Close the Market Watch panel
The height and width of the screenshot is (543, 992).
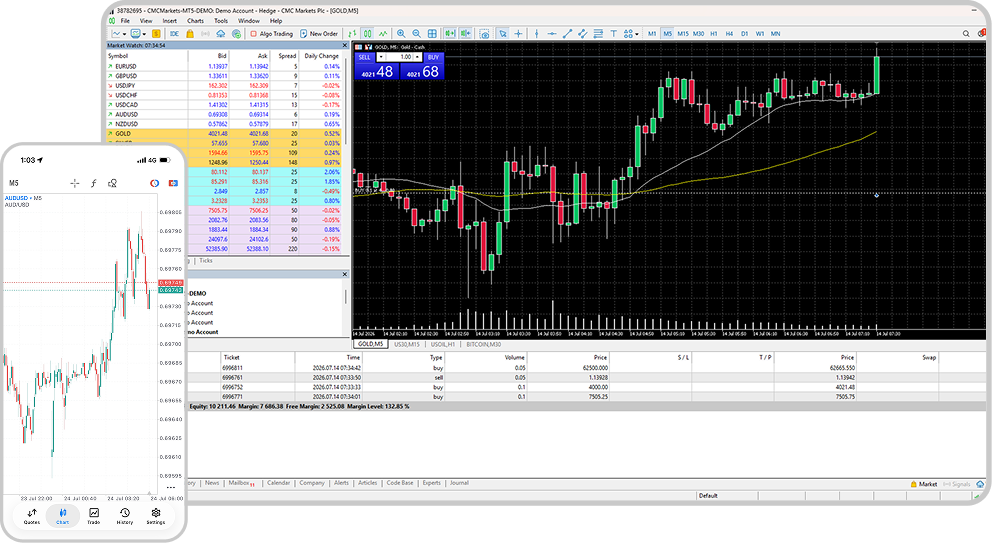[x=345, y=46]
